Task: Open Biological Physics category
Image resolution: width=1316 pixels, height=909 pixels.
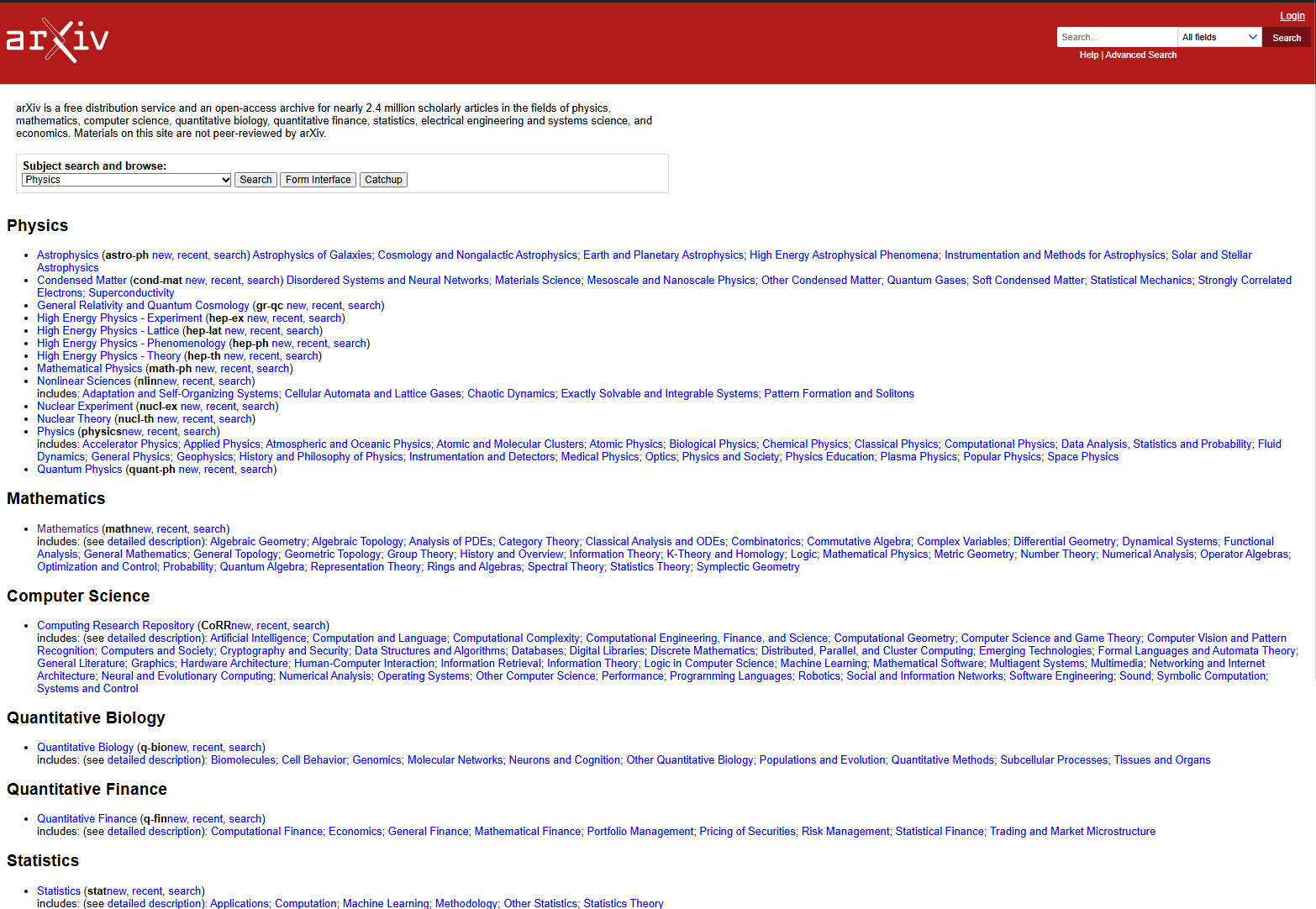Action: [x=713, y=444]
